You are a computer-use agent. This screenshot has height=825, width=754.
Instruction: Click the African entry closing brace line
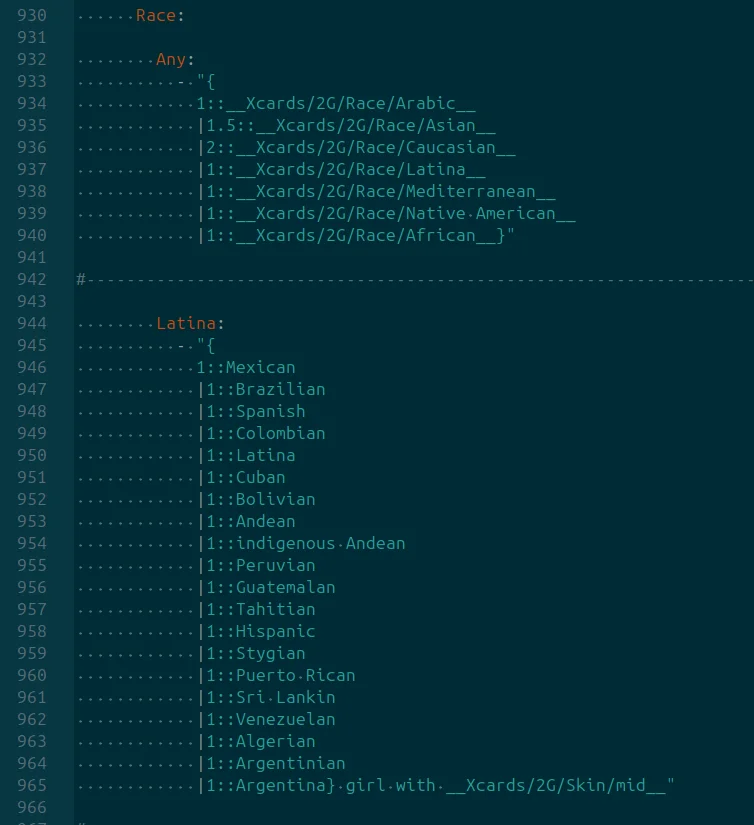356,236
